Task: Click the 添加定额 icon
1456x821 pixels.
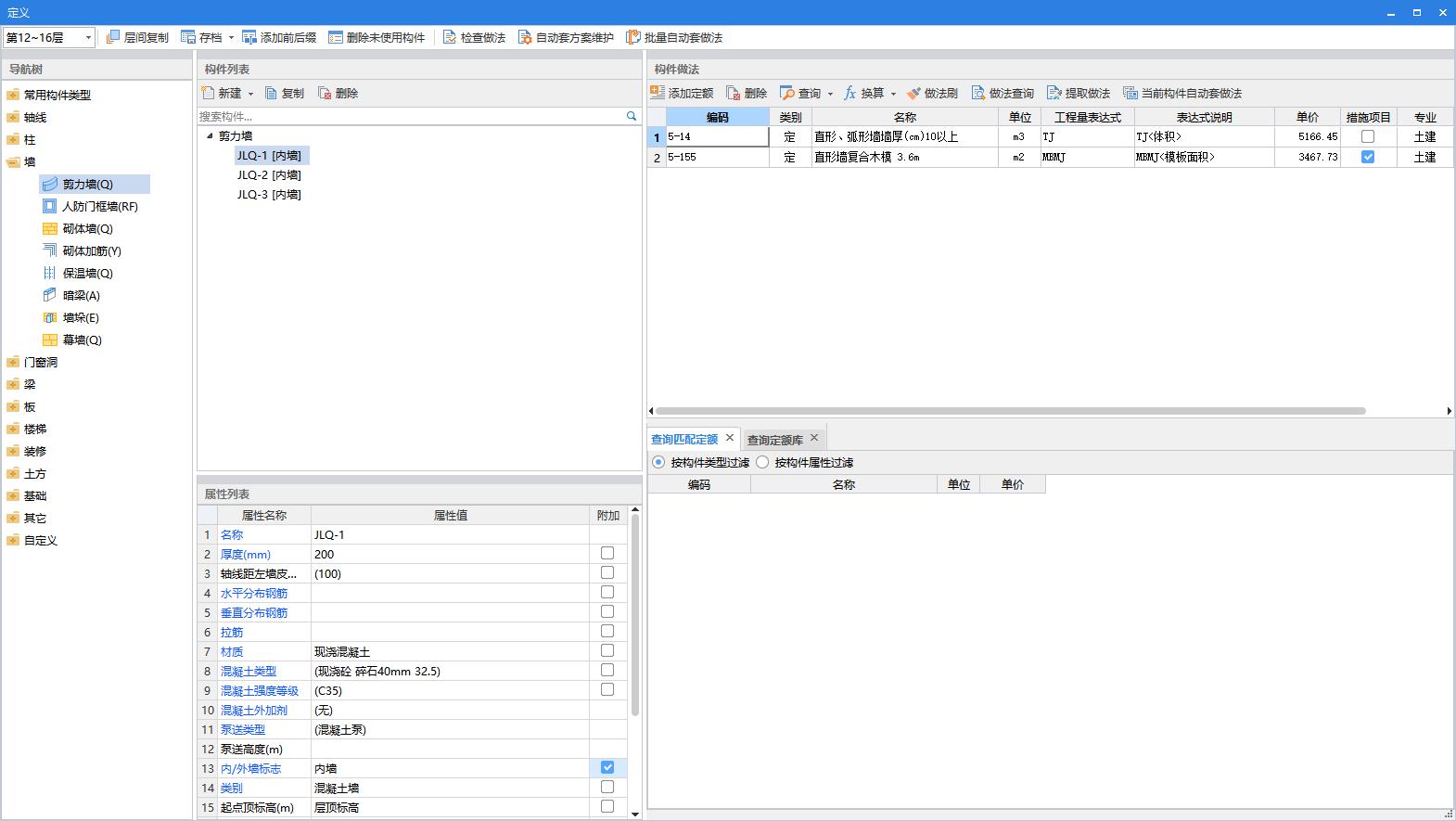Action: [x=658, y=93]
